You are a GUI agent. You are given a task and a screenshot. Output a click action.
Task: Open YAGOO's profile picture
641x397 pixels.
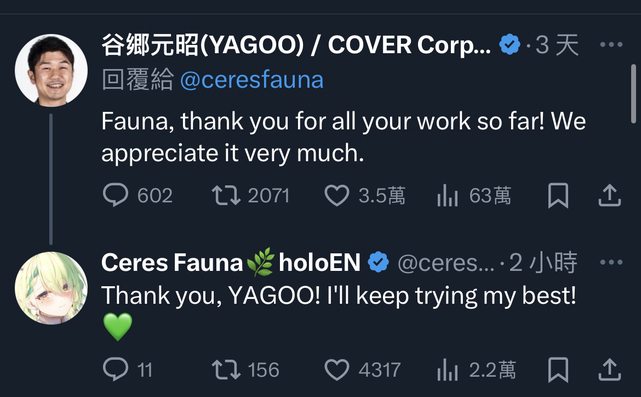(x=51, y=70)
